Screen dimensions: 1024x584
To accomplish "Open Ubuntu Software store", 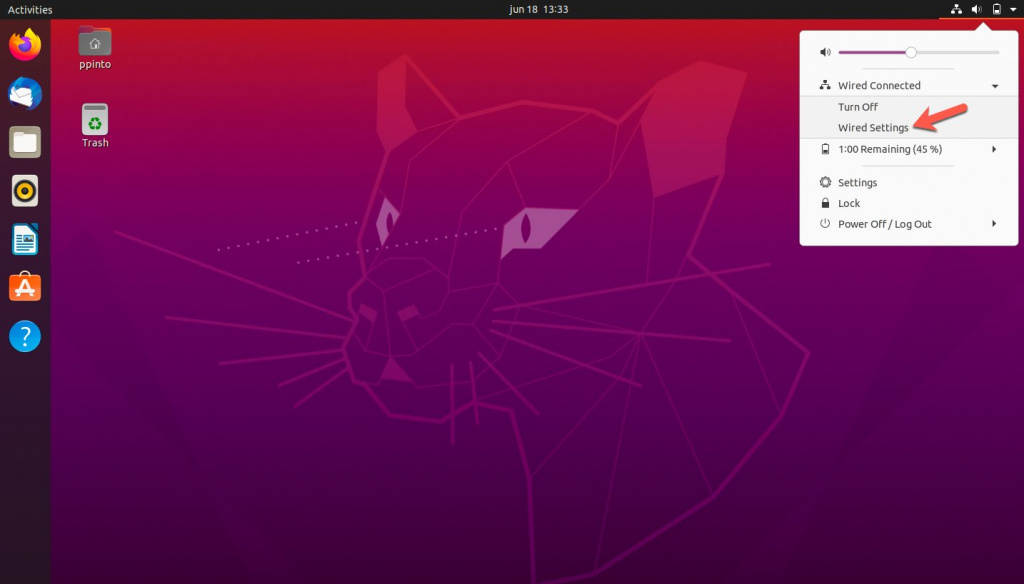I will tap(24, 287).
